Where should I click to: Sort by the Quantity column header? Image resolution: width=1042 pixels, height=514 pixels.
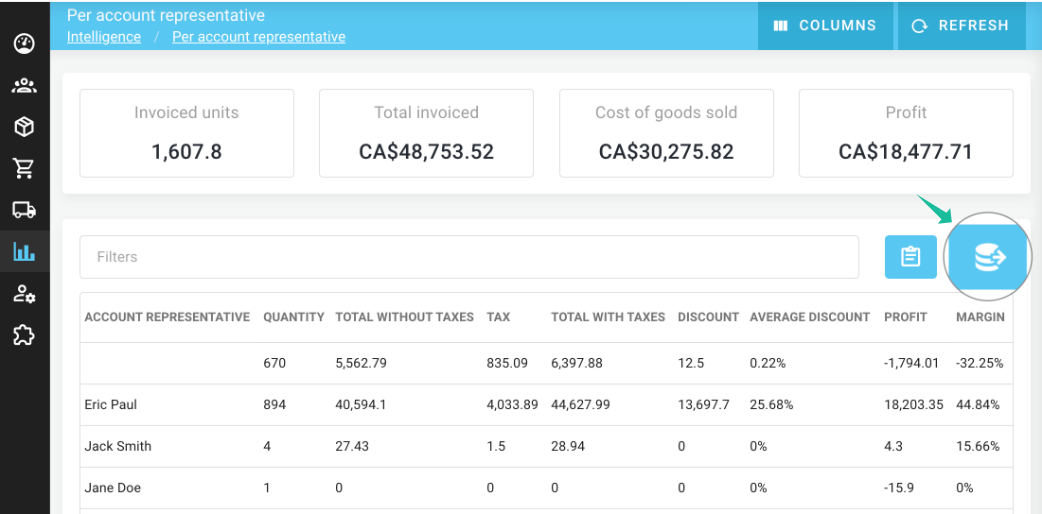pyautogui.click(x=294, y=317)
